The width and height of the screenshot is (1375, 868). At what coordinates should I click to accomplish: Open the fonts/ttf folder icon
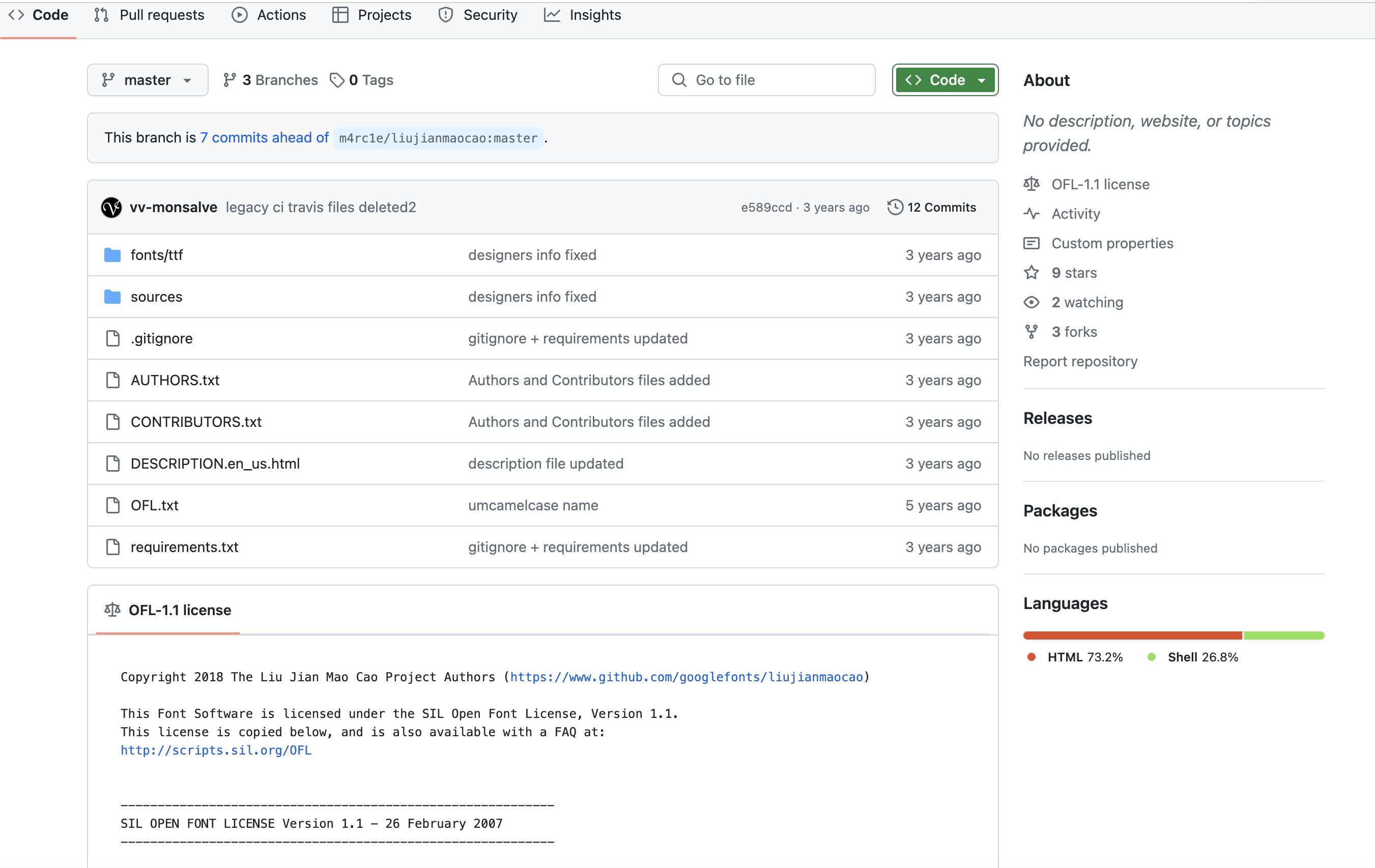click(112, 255)
